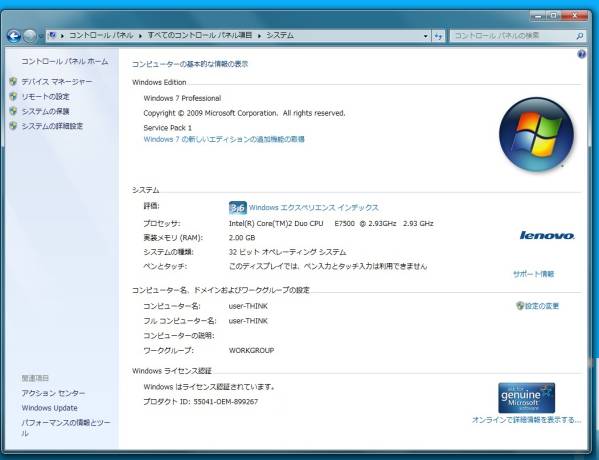Open the recent pages dropdown beside the Forward button
This screenshot has height=460, width=599.
(41, 36)
